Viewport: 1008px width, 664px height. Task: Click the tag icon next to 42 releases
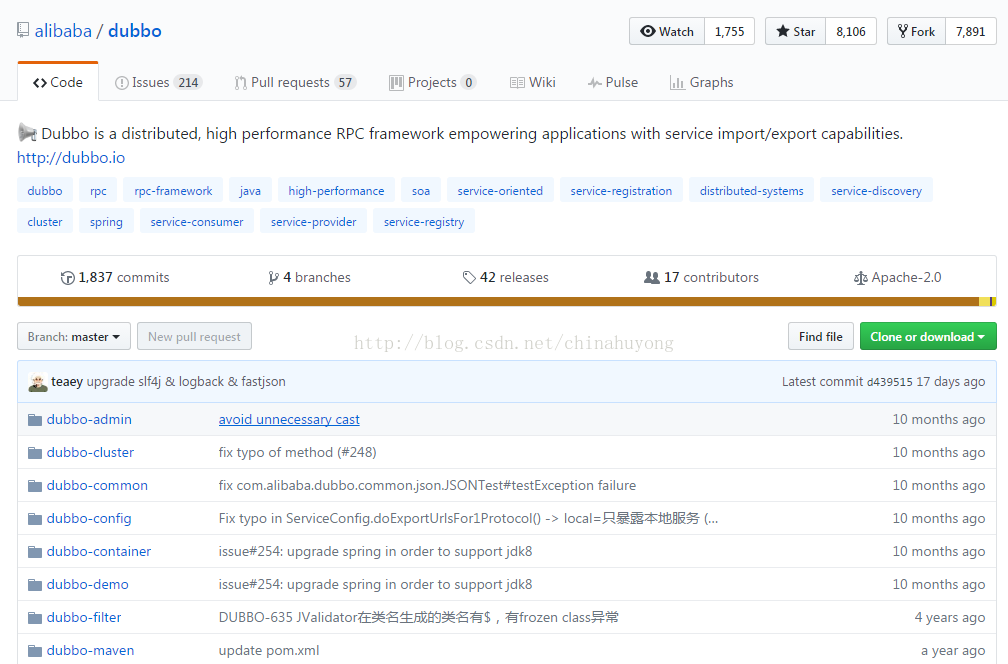click(x=469, y=278)
